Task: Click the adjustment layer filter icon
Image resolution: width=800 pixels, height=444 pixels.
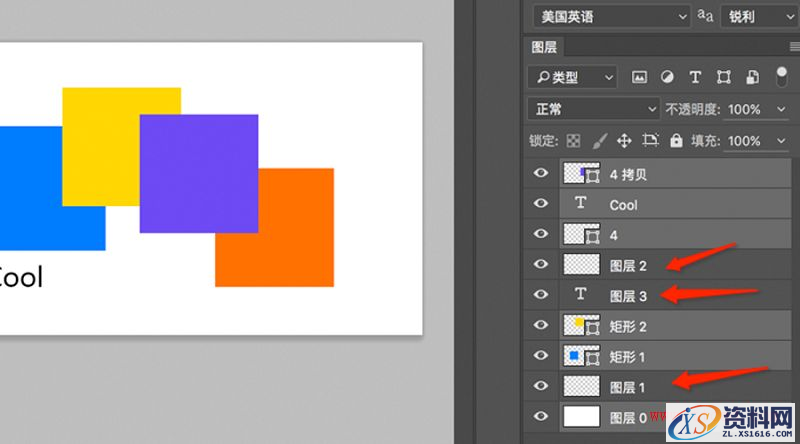Action: tap(667, 77)
